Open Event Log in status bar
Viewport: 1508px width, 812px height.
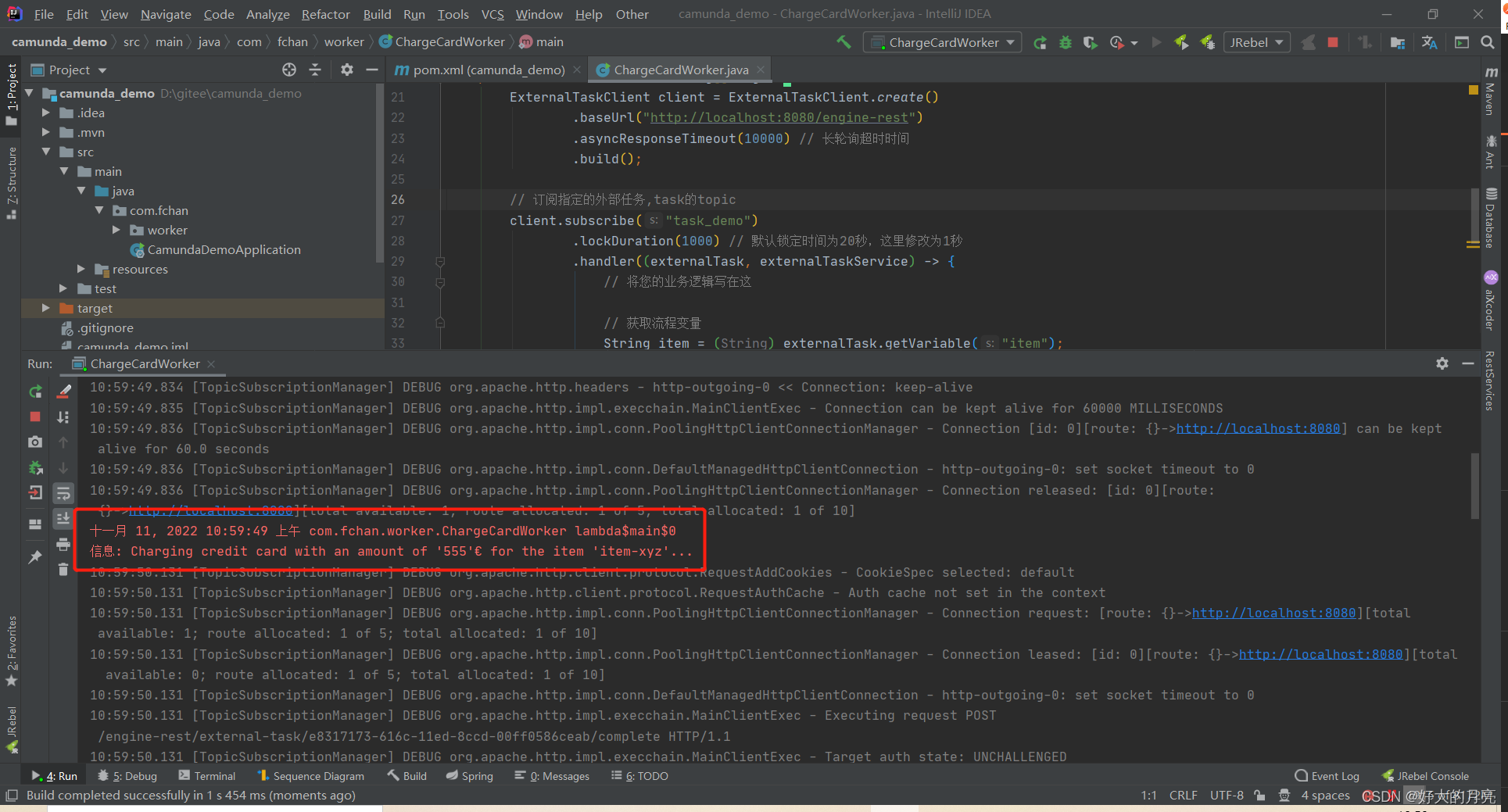pyautogui.click(x=1327, y=776)
